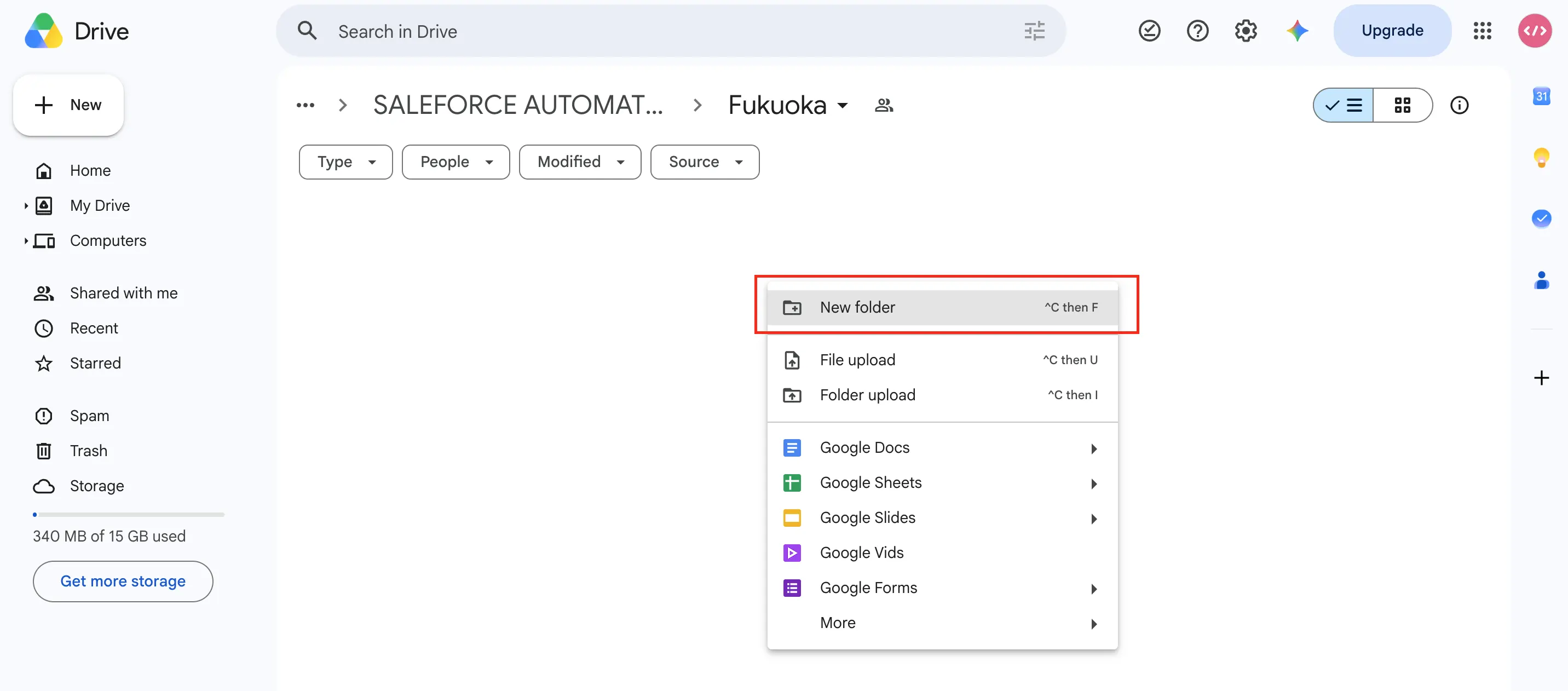Expand Google Docs submenu arrow
This screenshot has height=691, width=1568.
[1094, 448]
